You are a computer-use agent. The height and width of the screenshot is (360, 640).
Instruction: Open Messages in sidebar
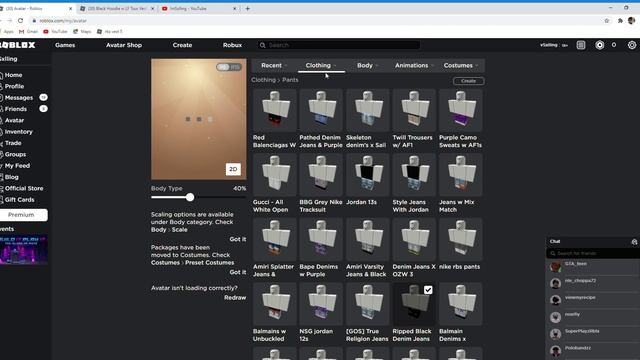pos(19,98)
